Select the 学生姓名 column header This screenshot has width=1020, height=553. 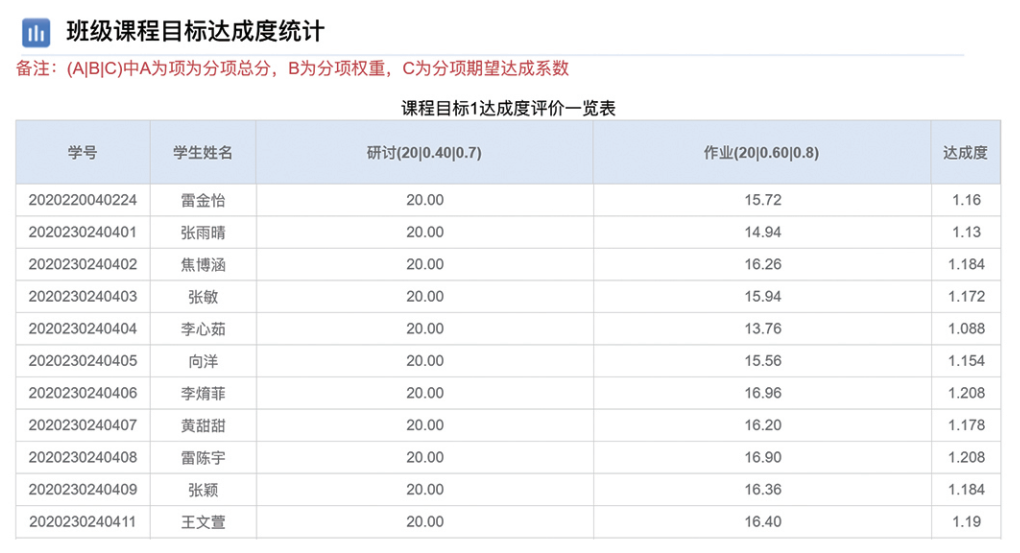coord(203,153)
